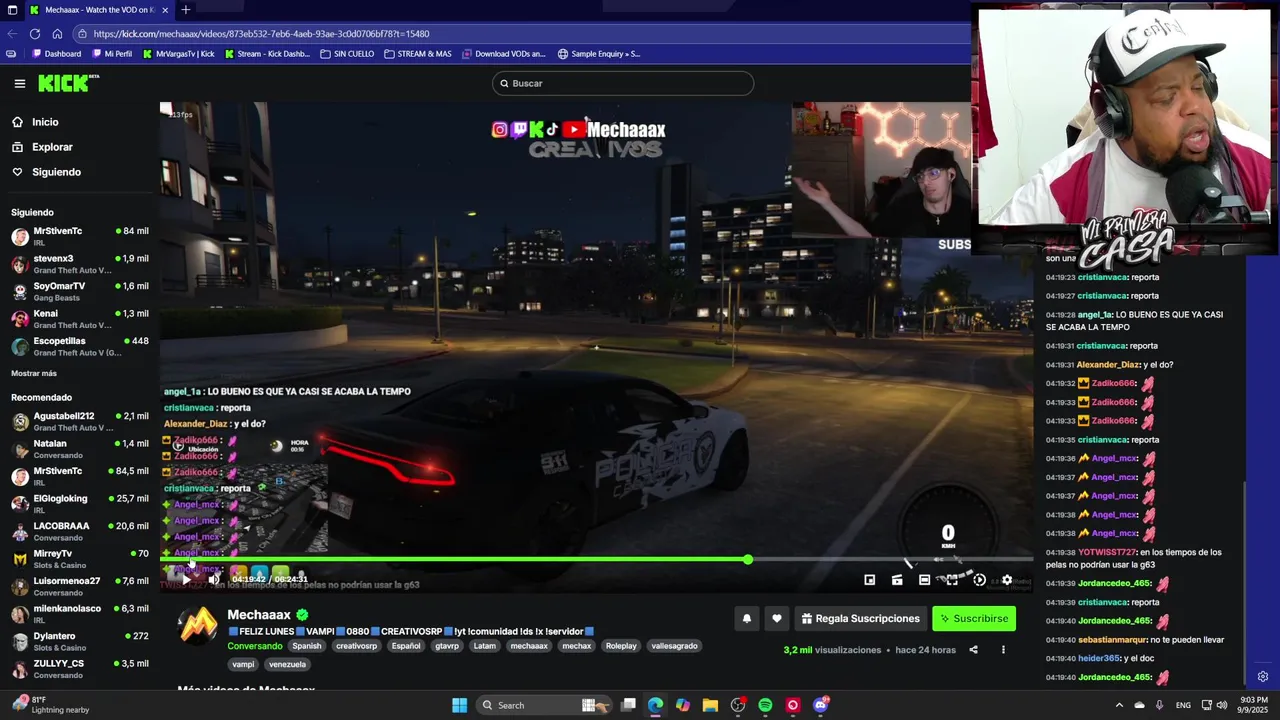
Task: Open File Explorer from taskbar
Action: 710,705
